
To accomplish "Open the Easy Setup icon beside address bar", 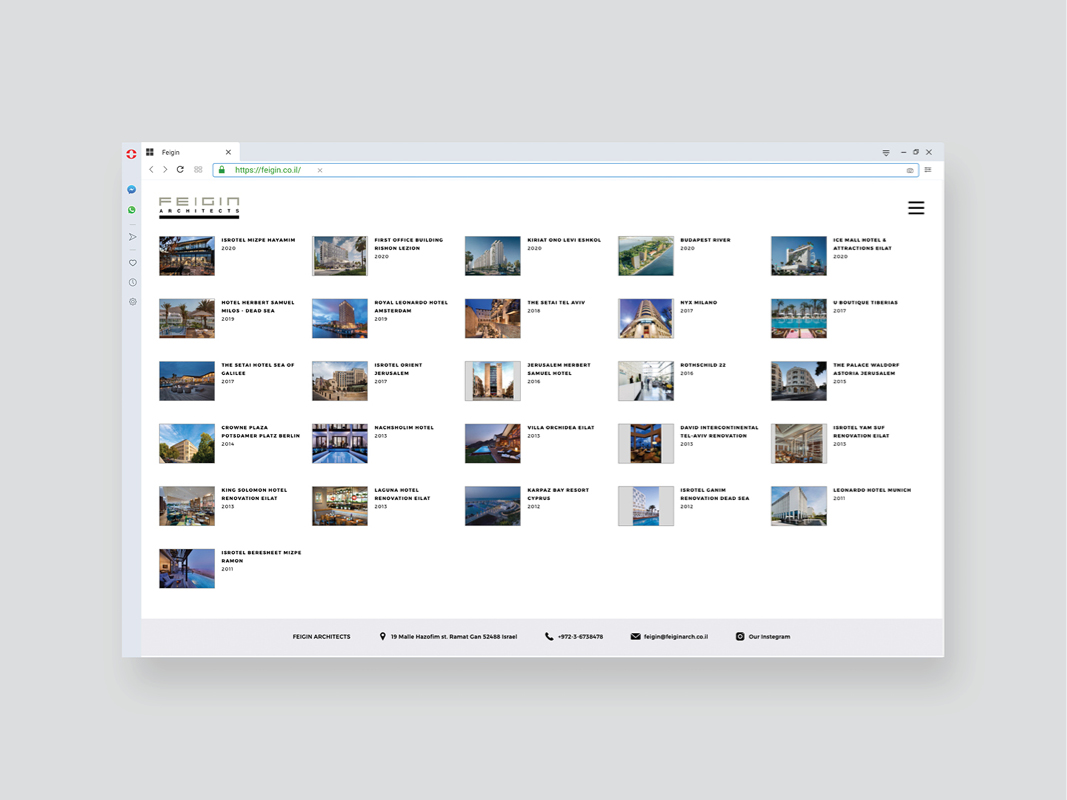I will point(928,169).
